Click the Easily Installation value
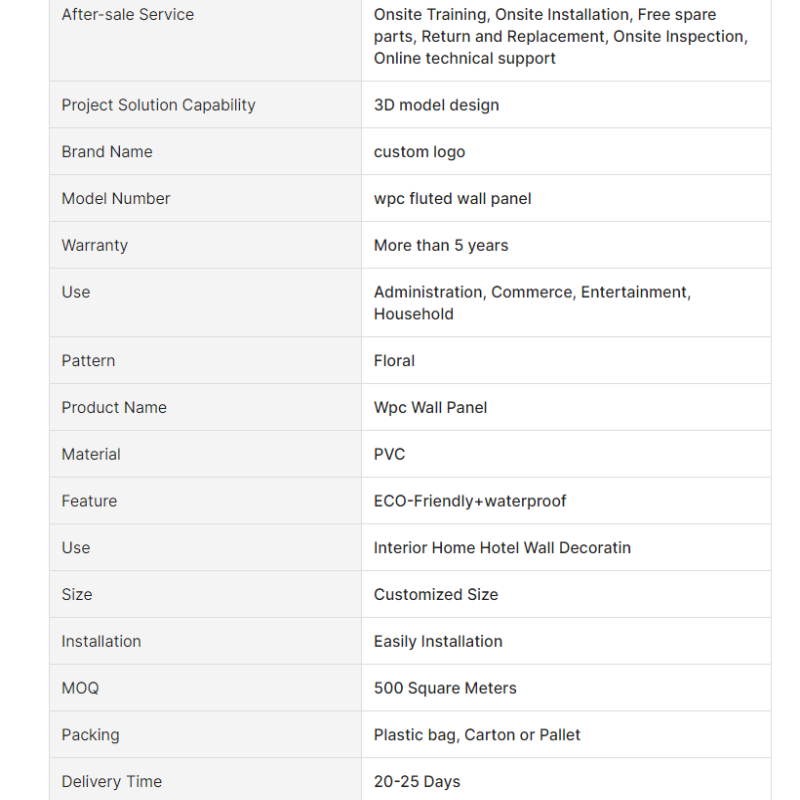800x800 pixels. pyautogui.click(x=438, y=642)
